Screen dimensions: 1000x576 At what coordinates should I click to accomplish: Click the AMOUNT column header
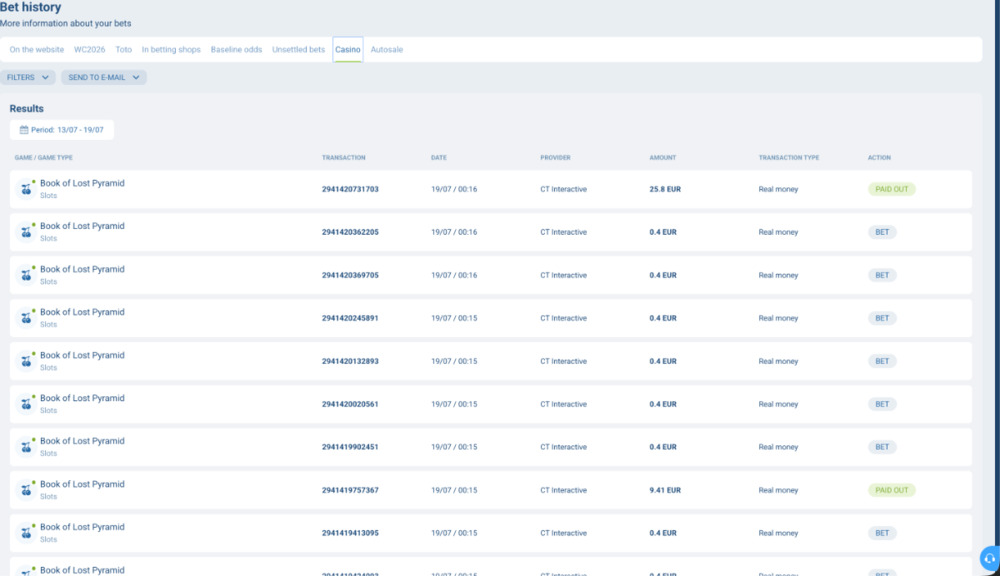(663, 158)
